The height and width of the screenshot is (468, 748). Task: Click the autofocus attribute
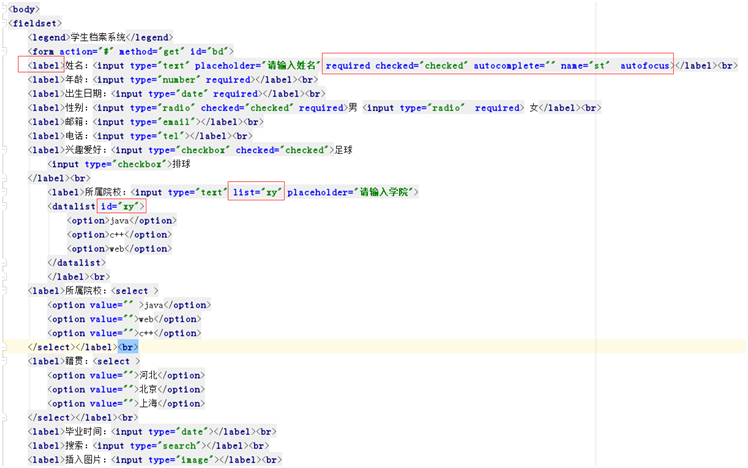coord(644,65)
